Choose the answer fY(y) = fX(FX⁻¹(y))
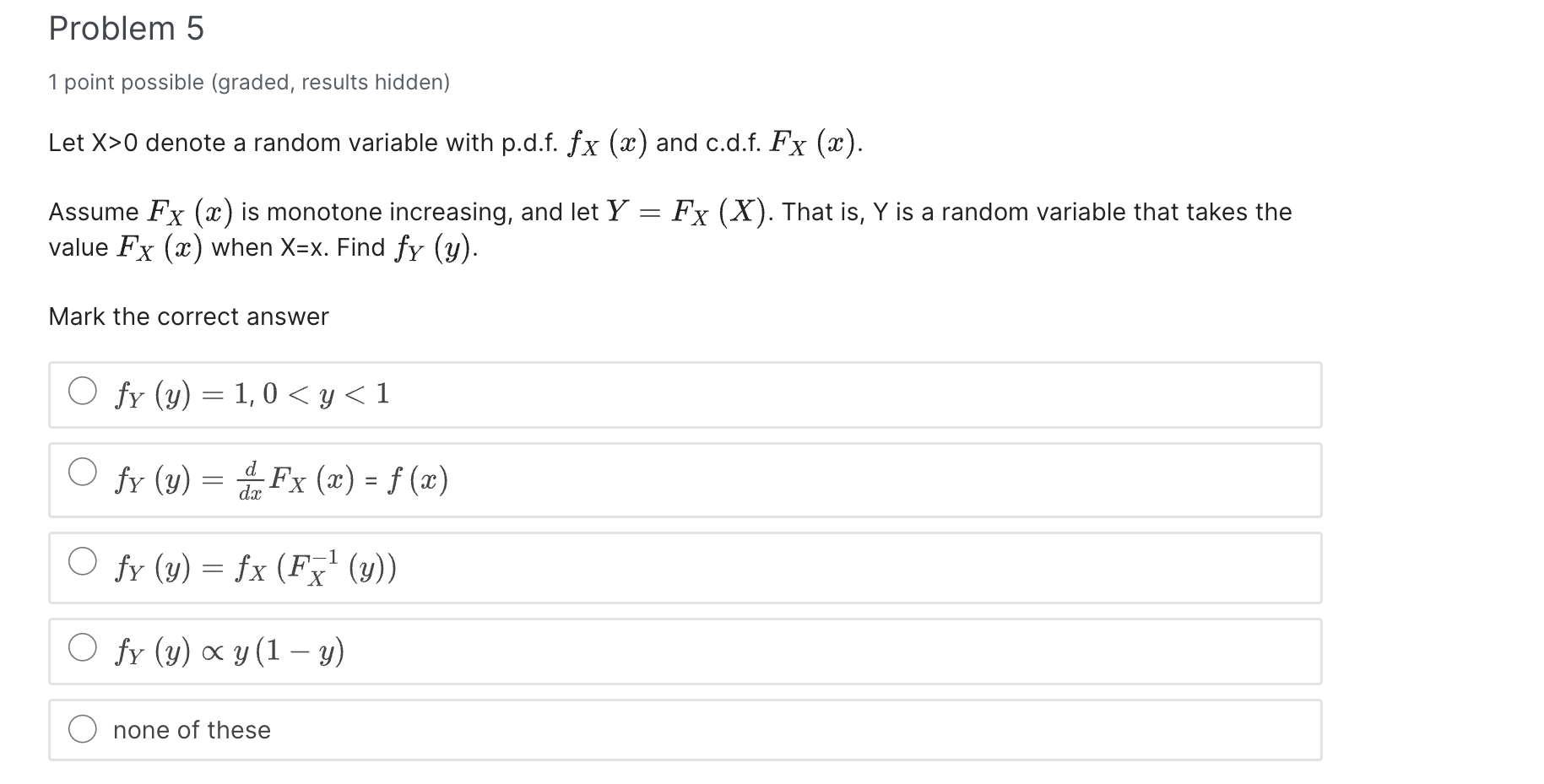 [x=83, y=560]
